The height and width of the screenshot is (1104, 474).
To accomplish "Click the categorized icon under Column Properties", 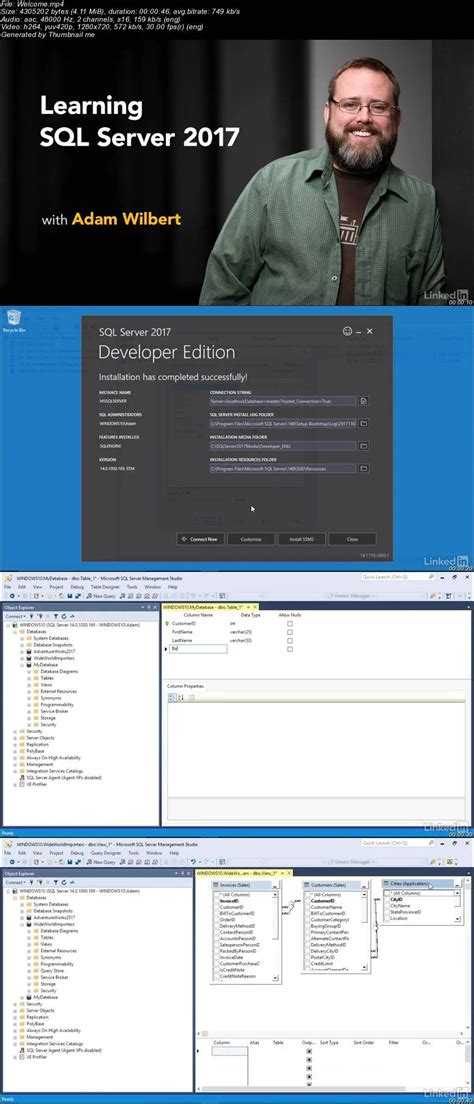I will 171,697.
